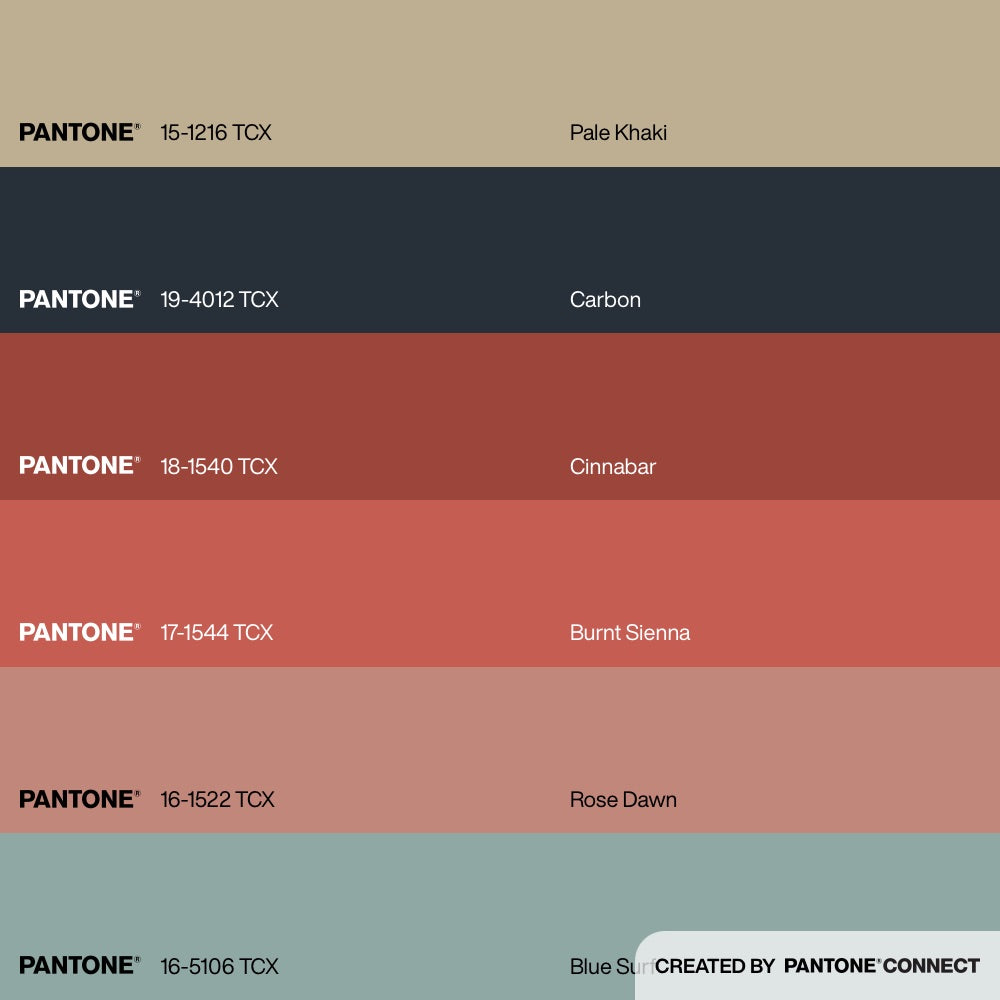The image size is (1000, 1000).
Task: Click the PANTONE logo on the Burnt Sienna row
Action: (x=78, y=632)
